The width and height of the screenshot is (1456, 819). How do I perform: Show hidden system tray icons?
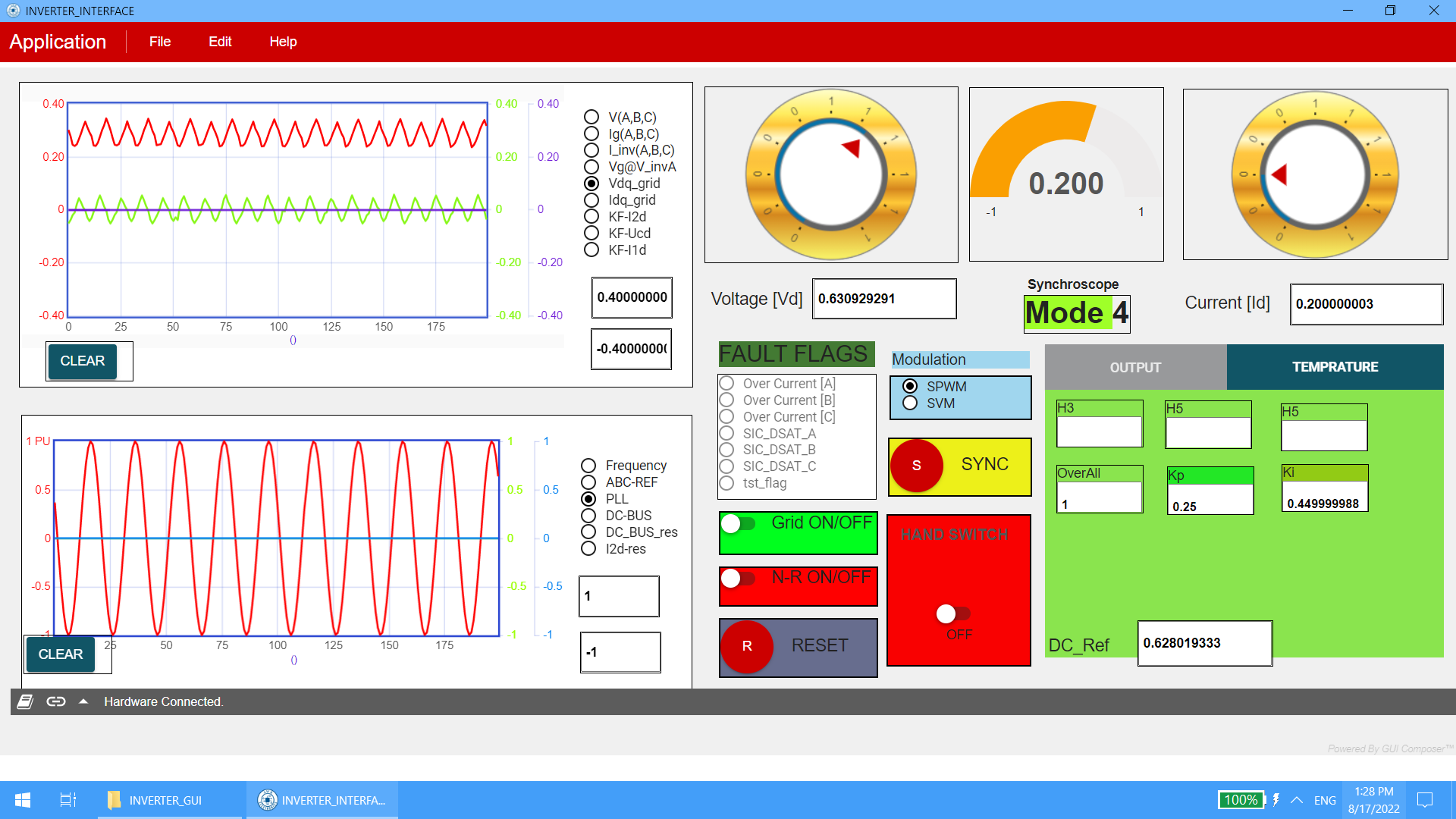[1297, 800]
